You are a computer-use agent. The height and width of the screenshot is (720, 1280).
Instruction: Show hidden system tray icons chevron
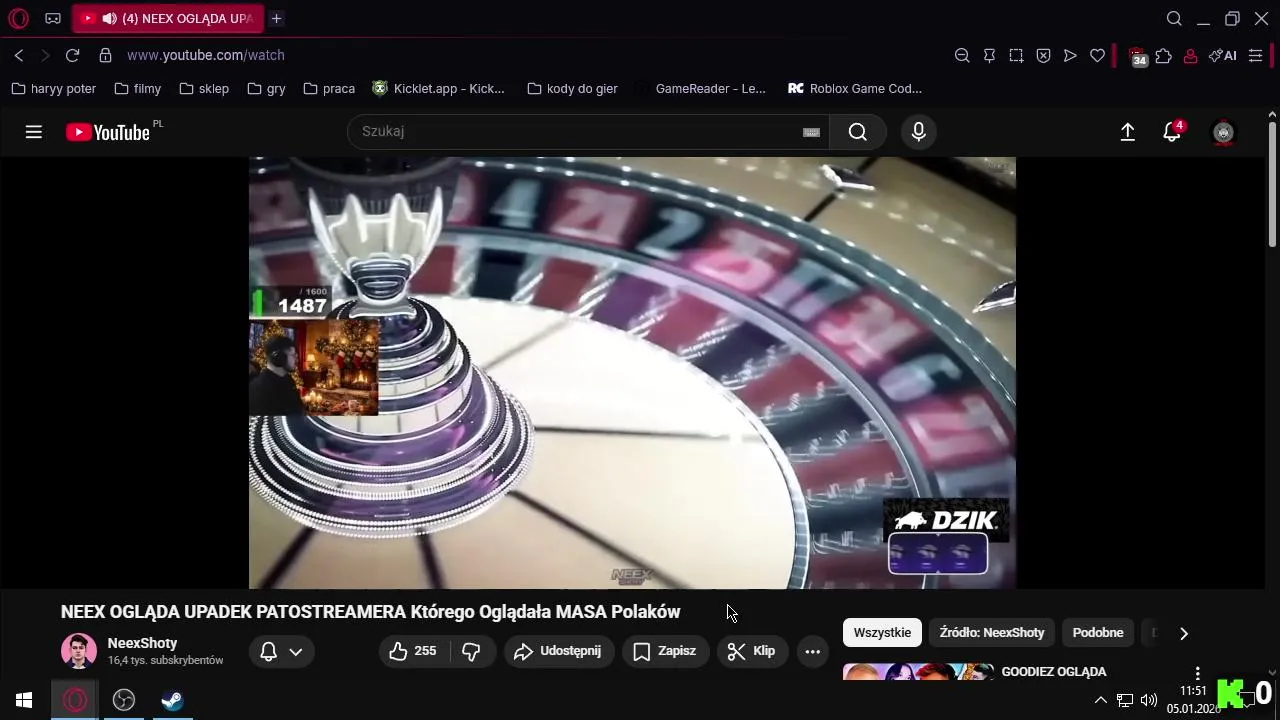point(1101,700)
